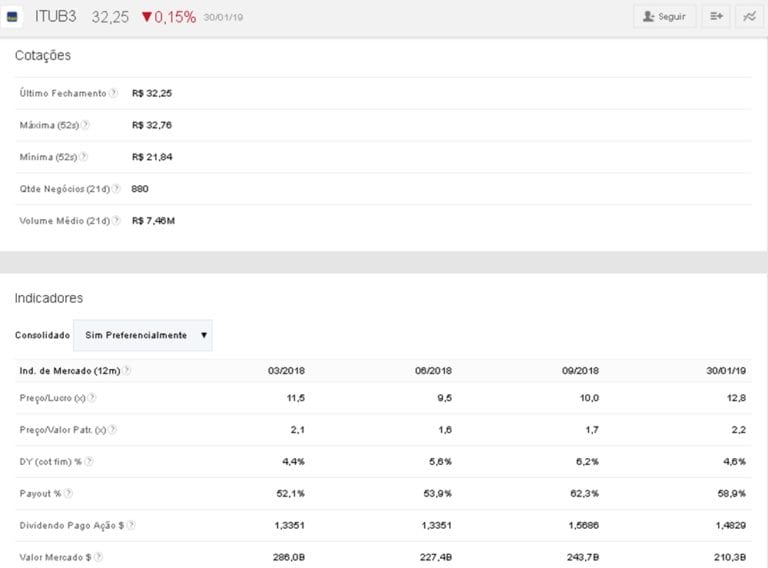768x568 pixels.
Task: Click help icon beside Ind. de Mercado (12m)
Action: pyautogui.click(x=127, y=371)
